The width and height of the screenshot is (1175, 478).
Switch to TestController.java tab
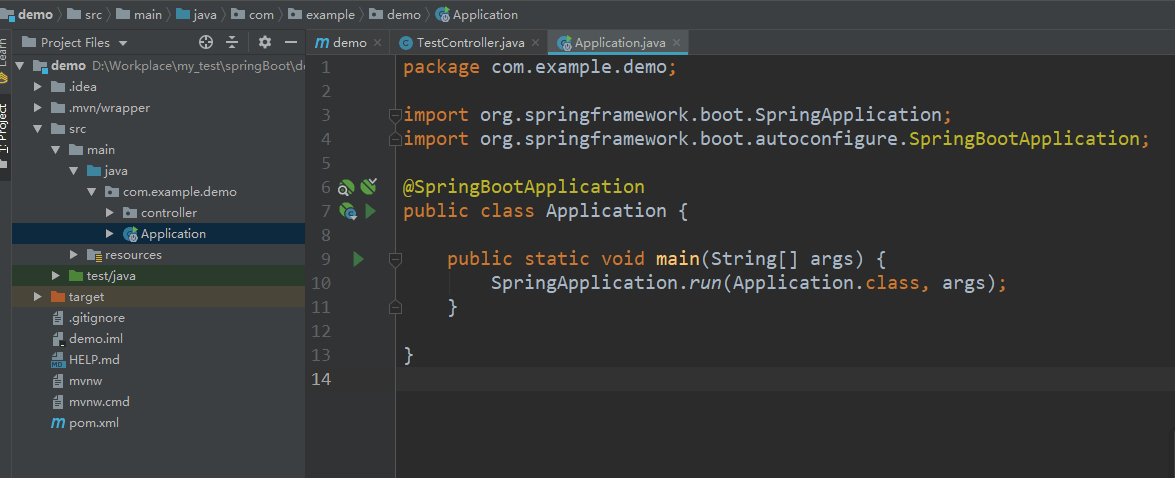click(470, 43)
